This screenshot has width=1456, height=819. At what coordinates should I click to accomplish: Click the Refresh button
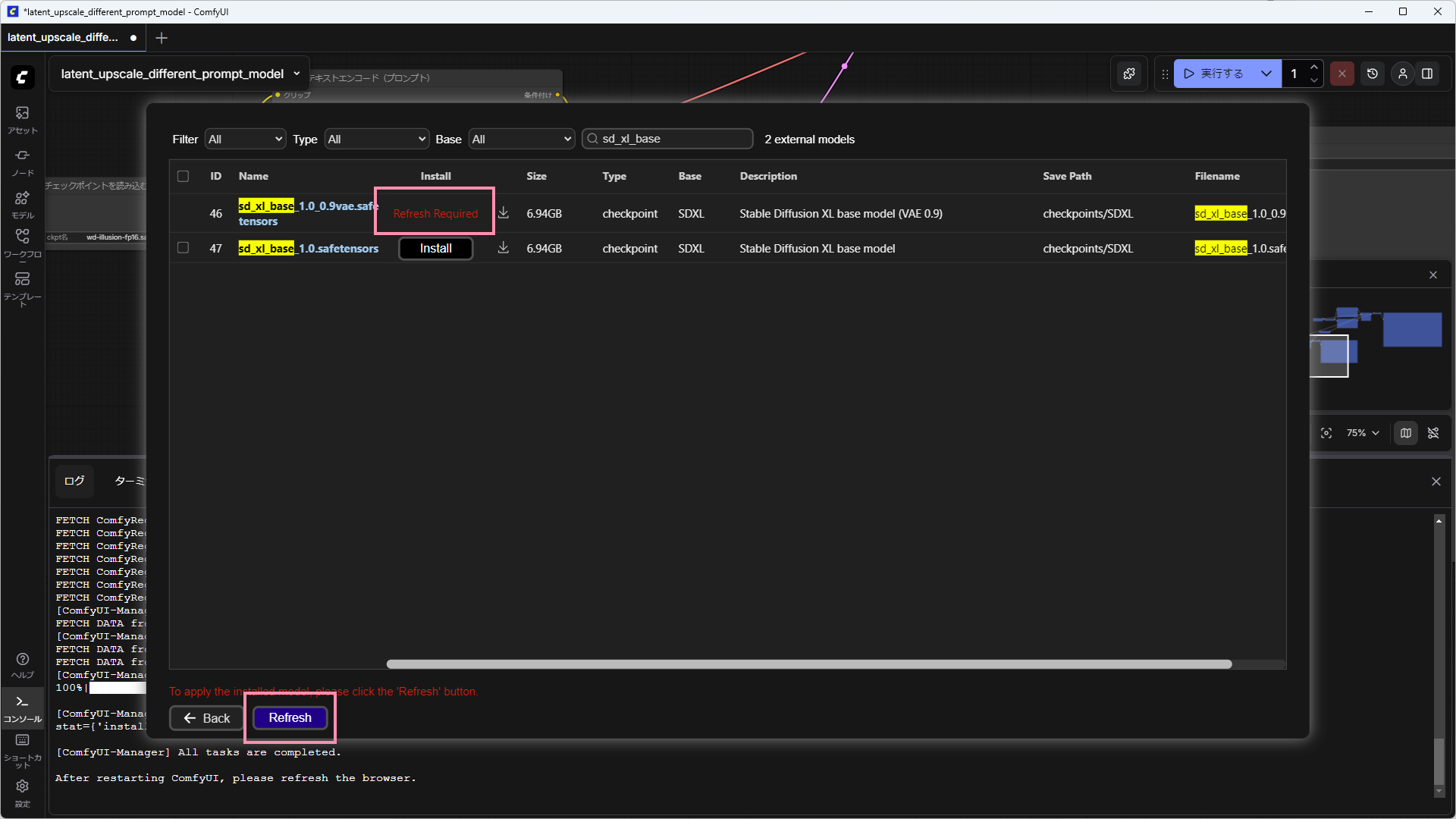(x=290, y=717)
